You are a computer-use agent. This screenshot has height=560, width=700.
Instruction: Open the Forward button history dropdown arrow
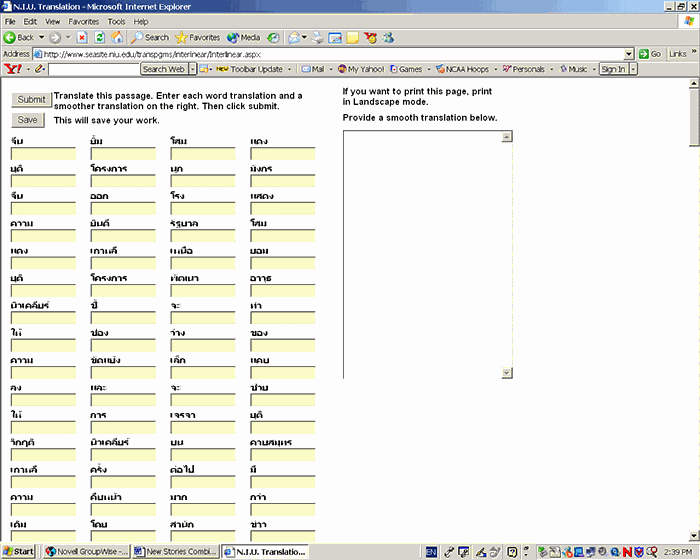[68, 38]
